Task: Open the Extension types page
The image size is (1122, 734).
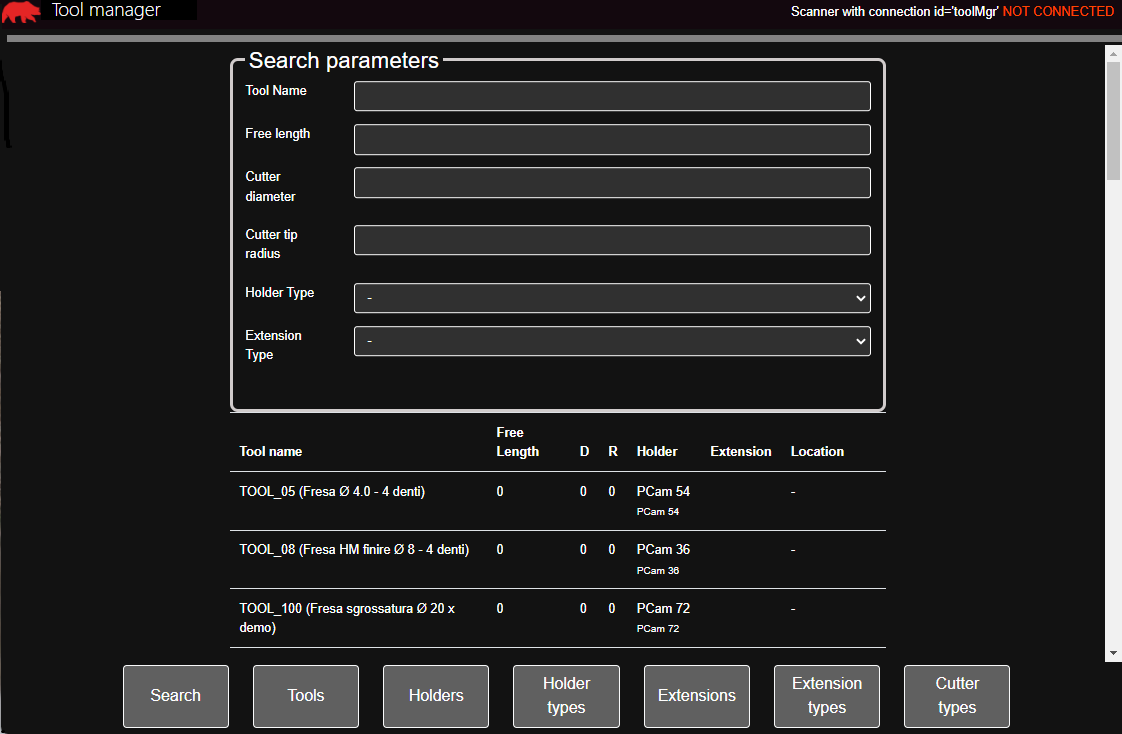Action: click(x=826, y=696)
